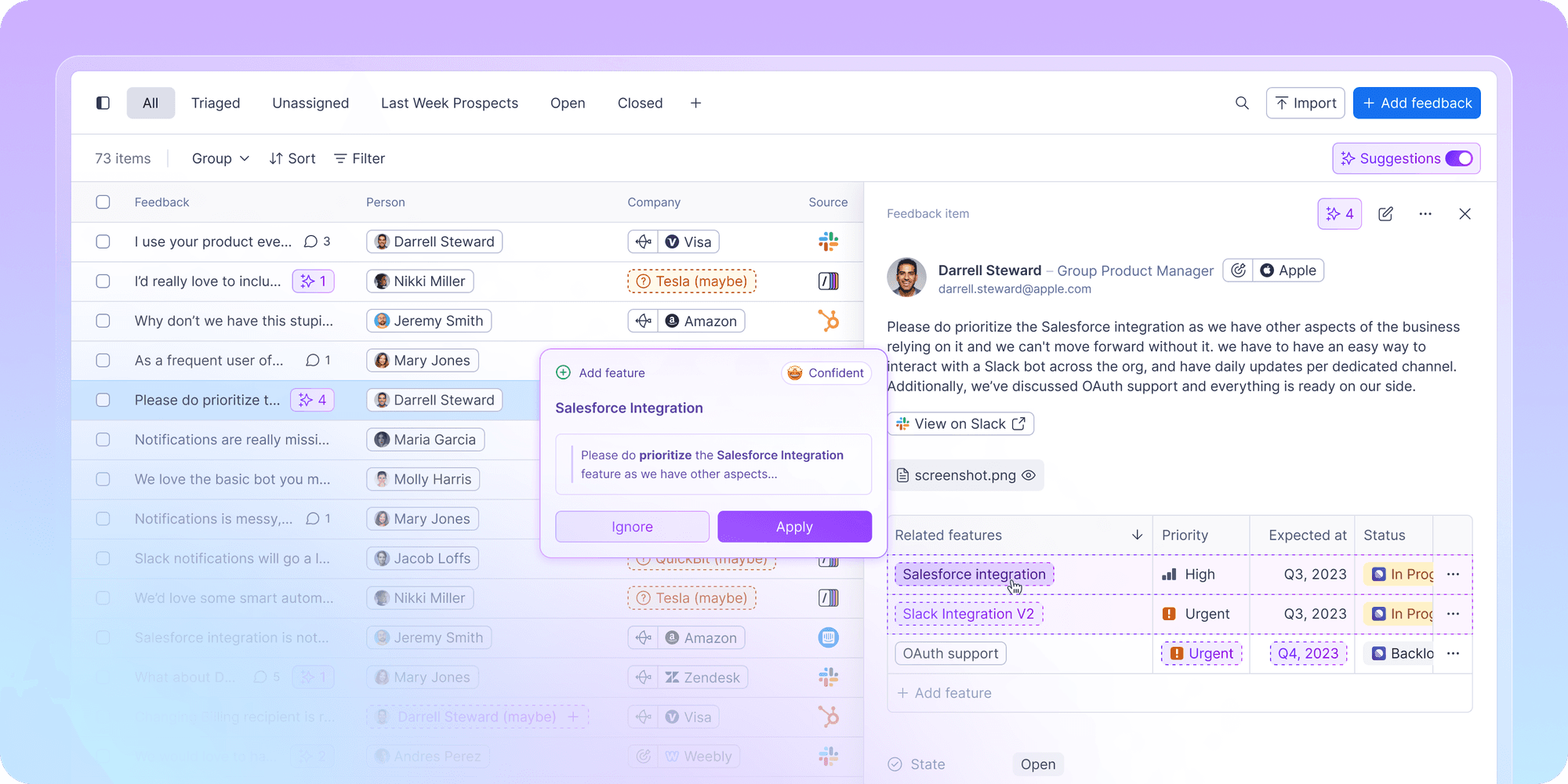
Task: Preview screenshot.png with eye icon
Action: tap(1029, 475)
